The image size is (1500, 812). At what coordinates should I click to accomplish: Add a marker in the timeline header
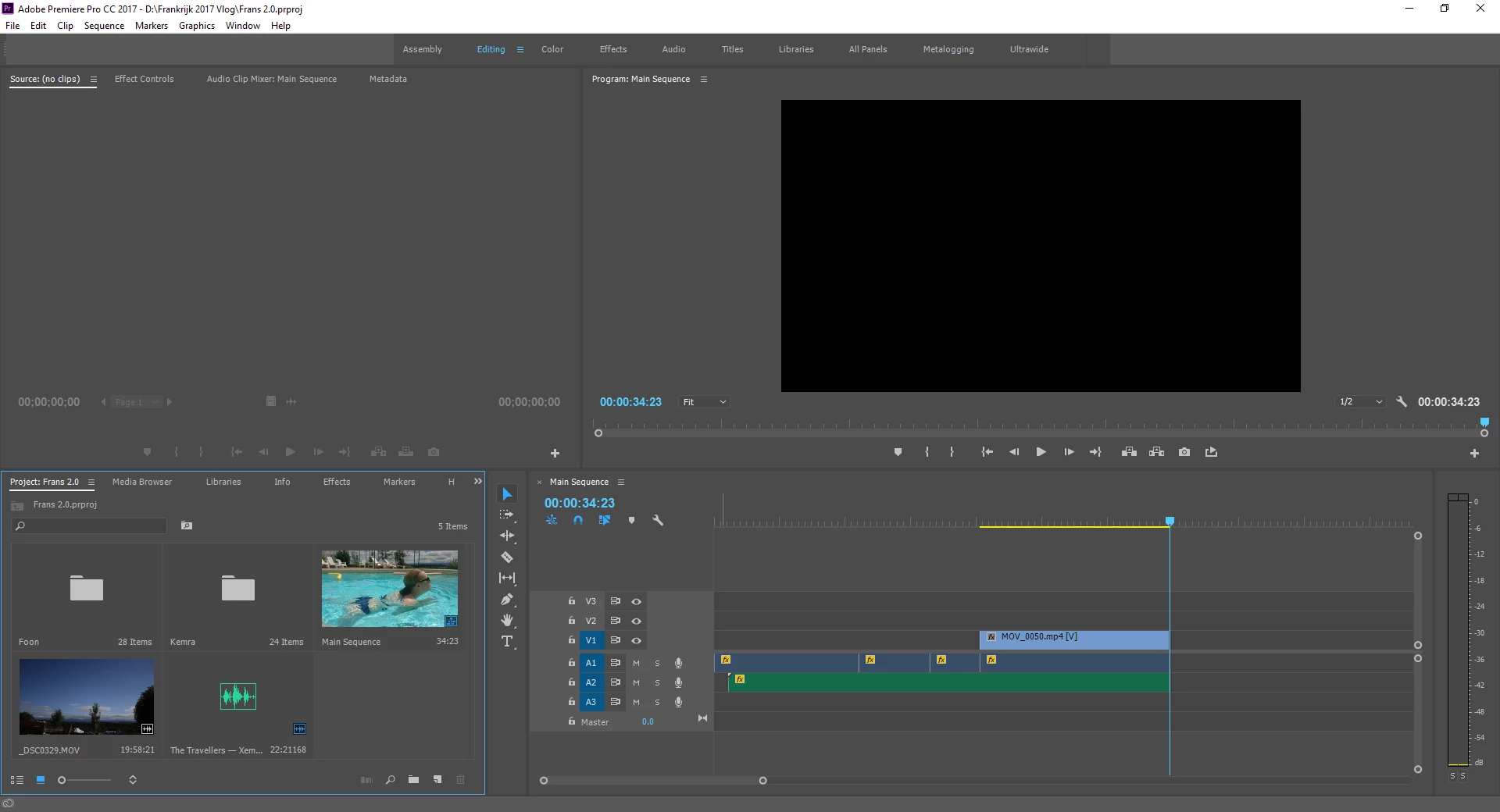click(631, 520)
